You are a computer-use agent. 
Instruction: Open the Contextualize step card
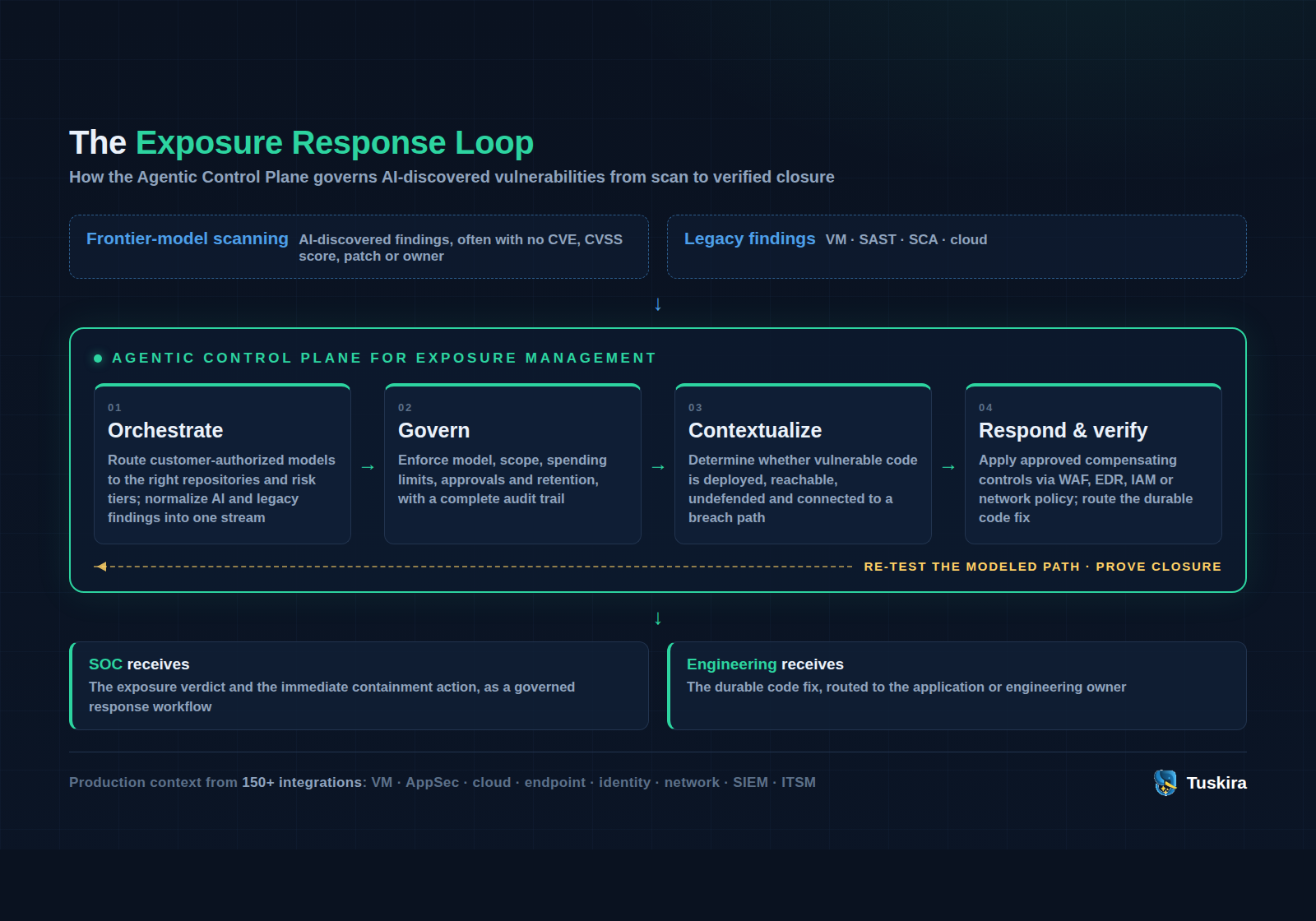(x=803, y=464)
